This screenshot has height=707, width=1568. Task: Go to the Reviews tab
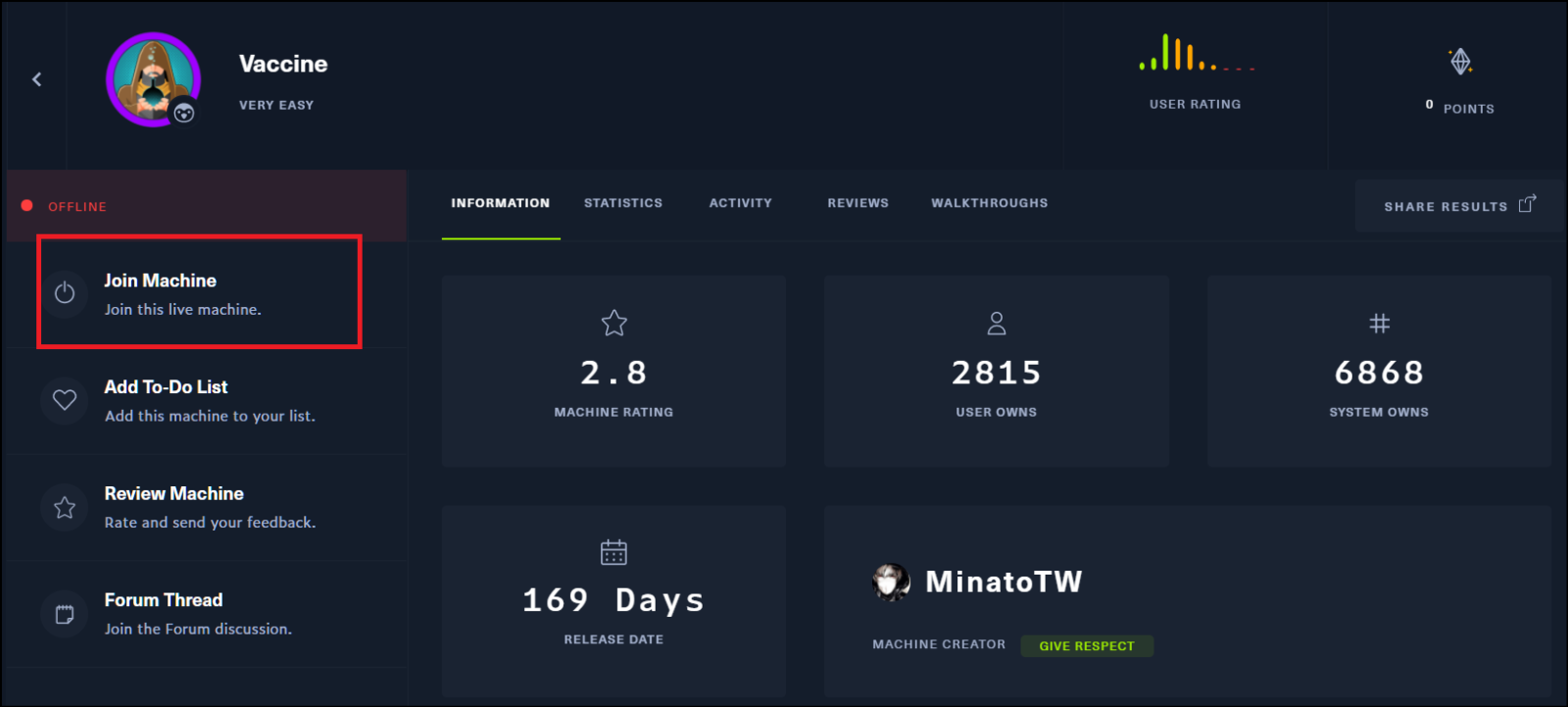click(857, 203)
